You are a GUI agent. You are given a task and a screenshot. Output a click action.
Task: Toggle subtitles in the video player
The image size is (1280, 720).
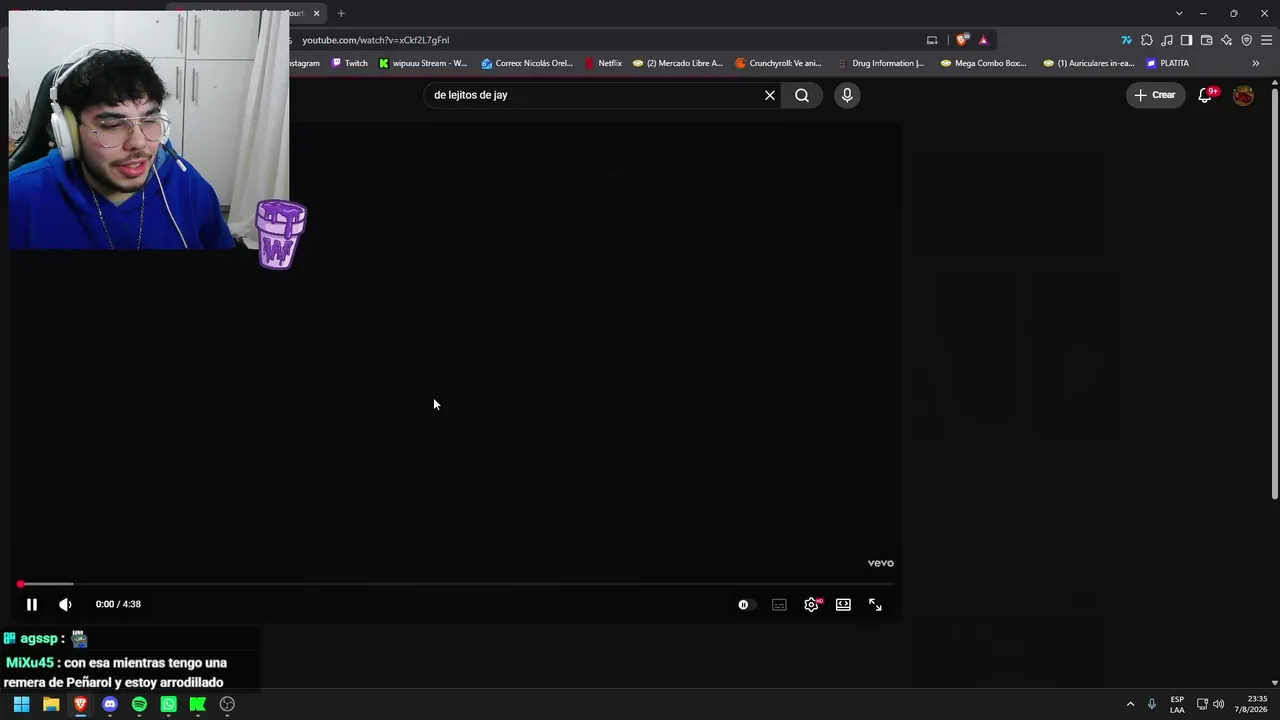pos(779,604)
